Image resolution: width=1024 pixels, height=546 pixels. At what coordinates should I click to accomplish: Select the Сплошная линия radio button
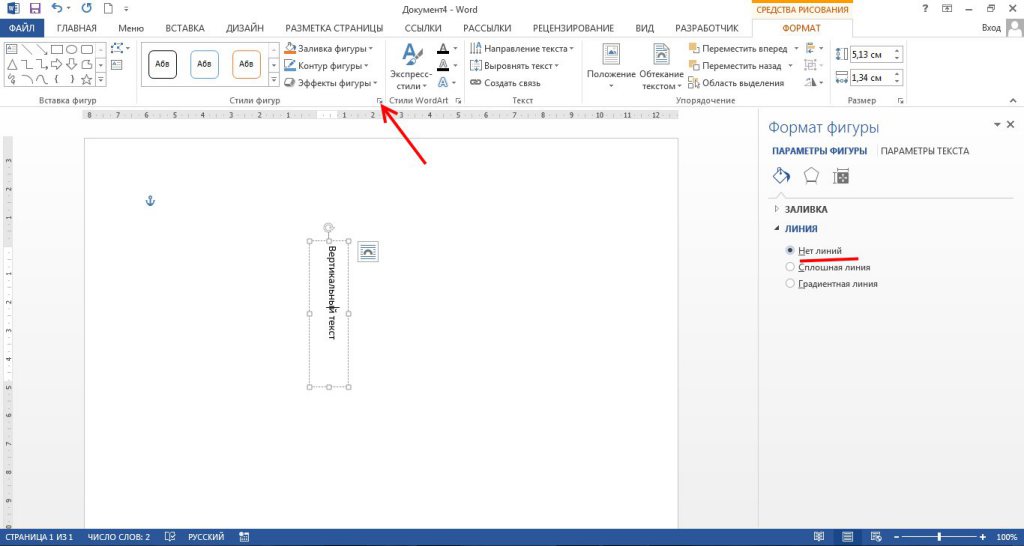point(790,267)
